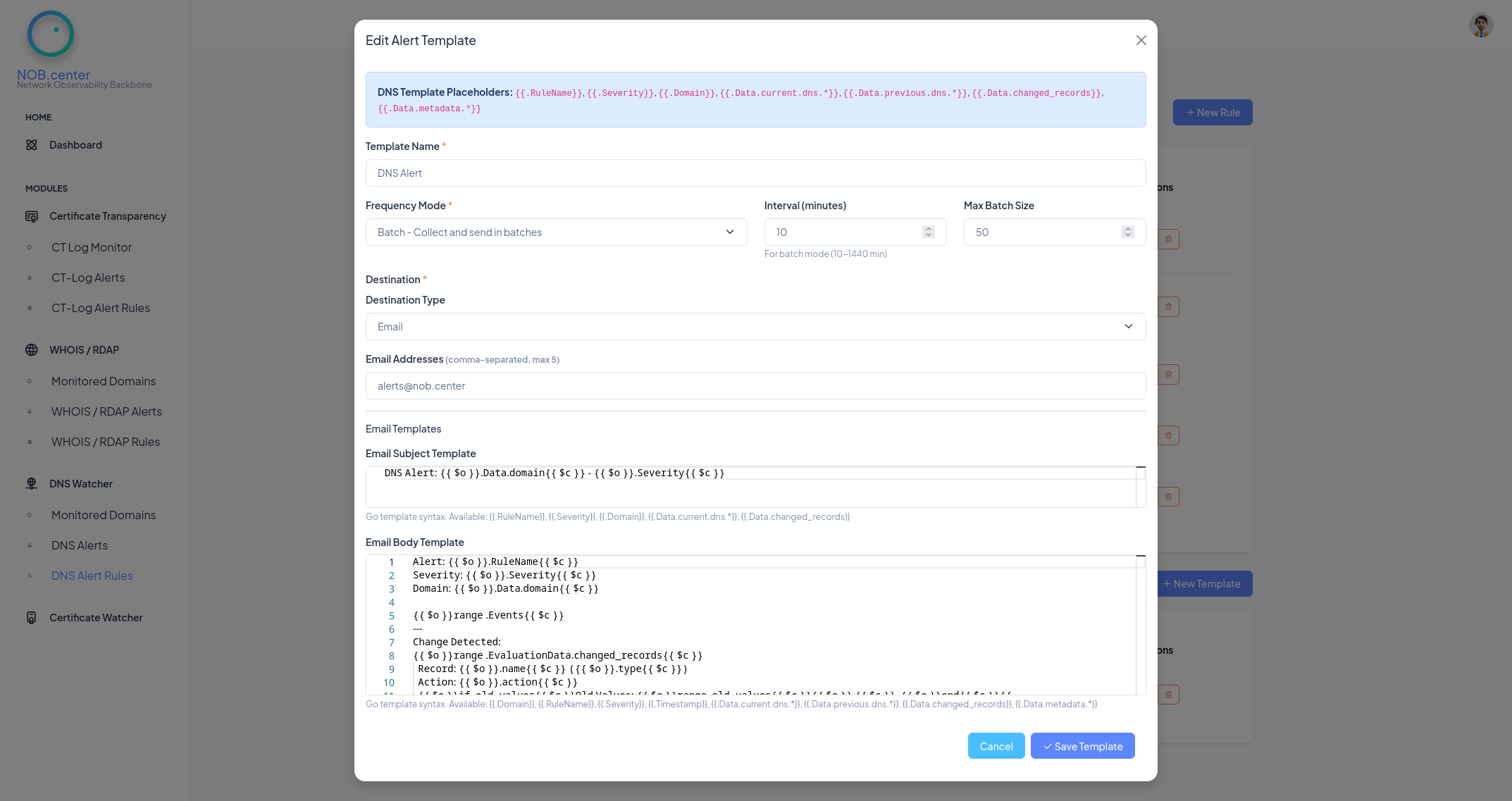Decrement the Max Batch Size value
The width and height of the screenshot is (1512, 801).
tap(1127, 235)
